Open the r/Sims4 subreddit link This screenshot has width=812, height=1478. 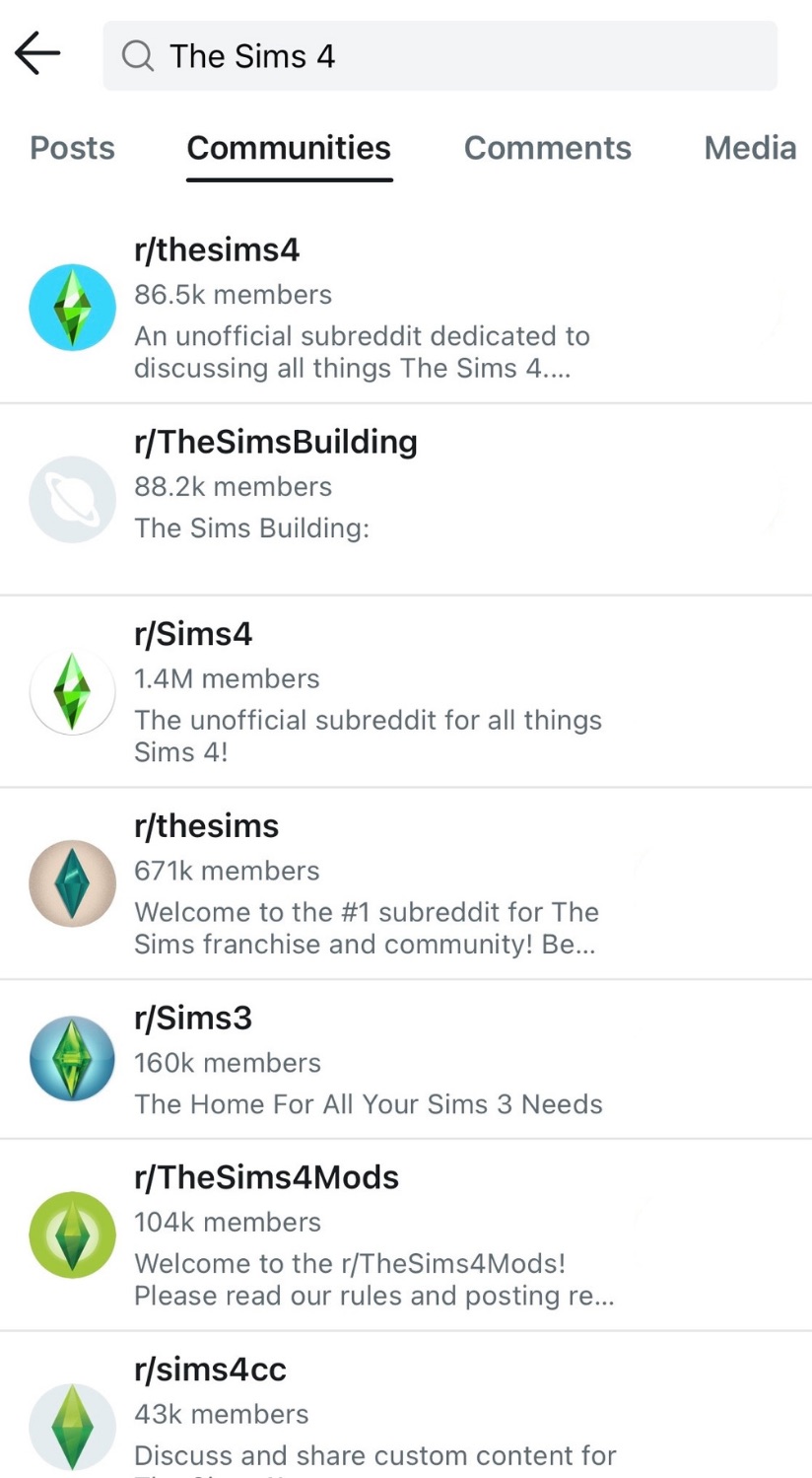193,634
